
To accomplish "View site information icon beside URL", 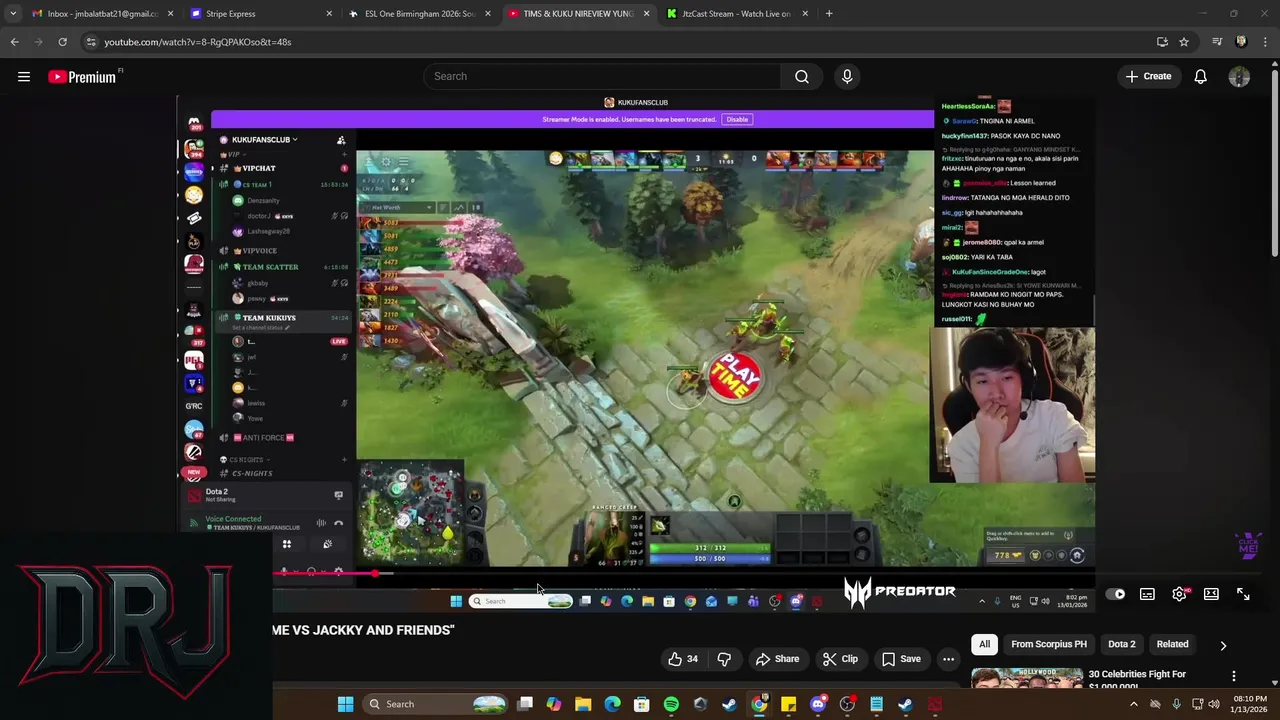I will pos(91,42).
